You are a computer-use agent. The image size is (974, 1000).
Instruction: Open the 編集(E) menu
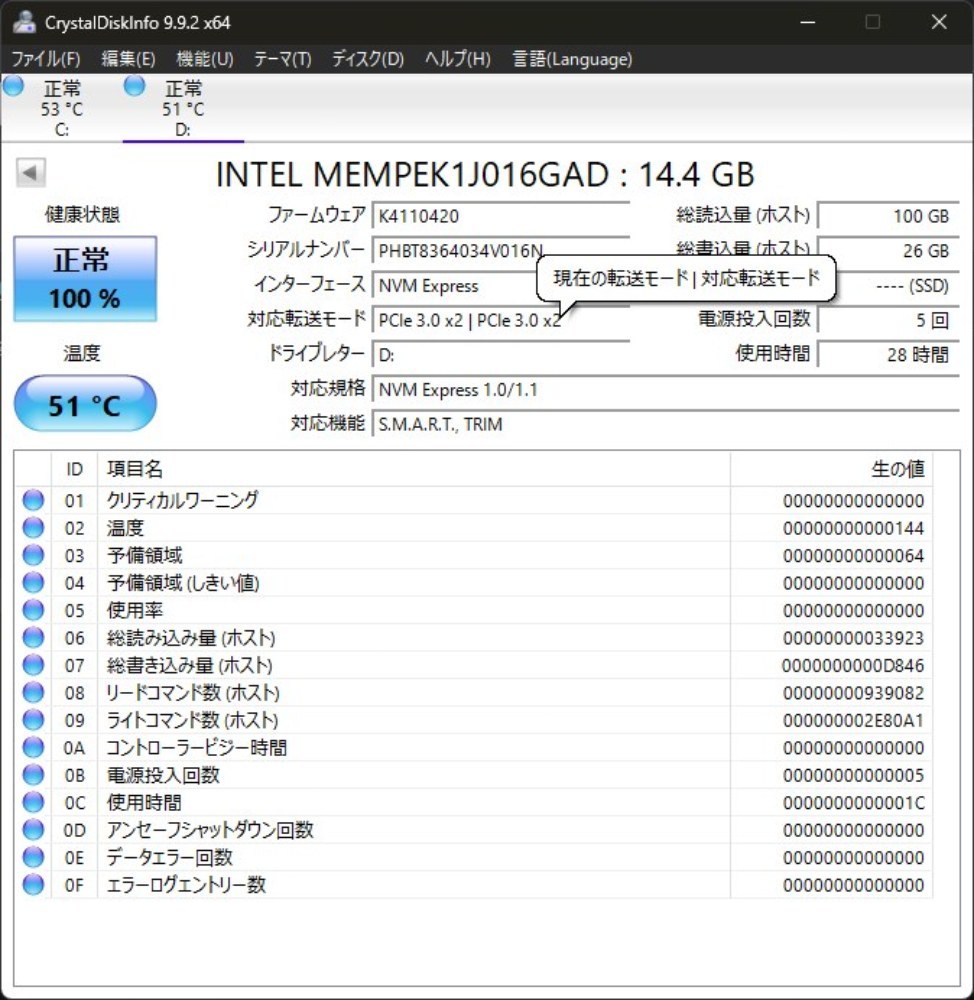128,59
